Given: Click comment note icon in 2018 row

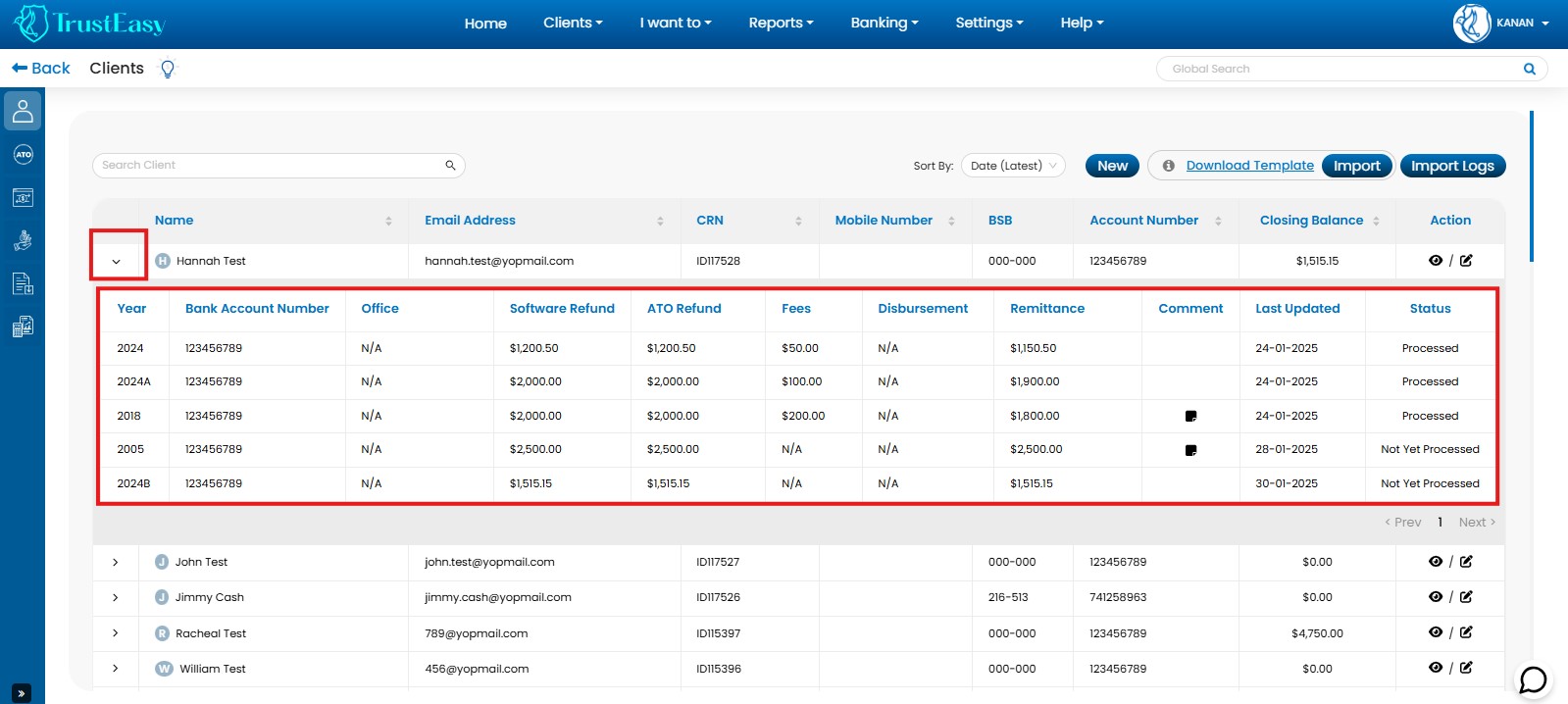Looking at the screenshot, I should coord(1190,417).
